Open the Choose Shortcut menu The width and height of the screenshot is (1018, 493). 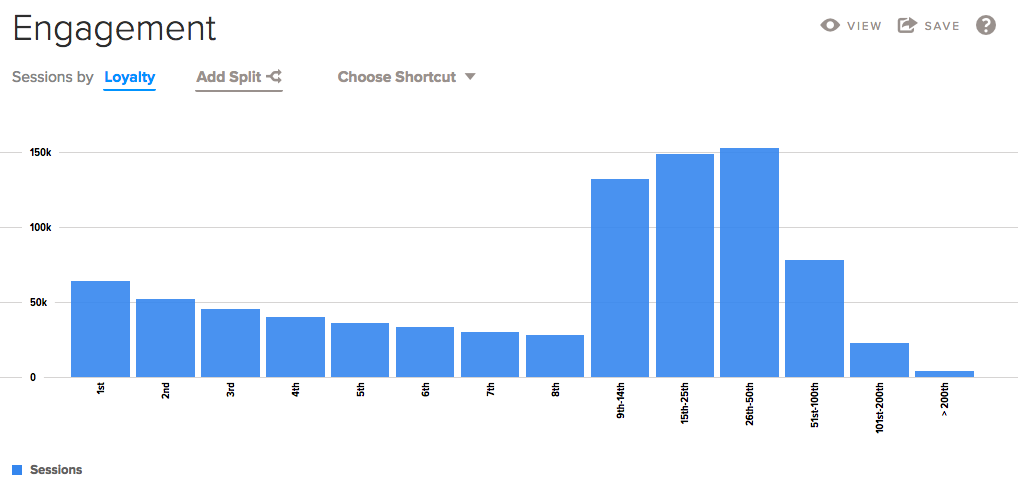(x=397, y=77)
